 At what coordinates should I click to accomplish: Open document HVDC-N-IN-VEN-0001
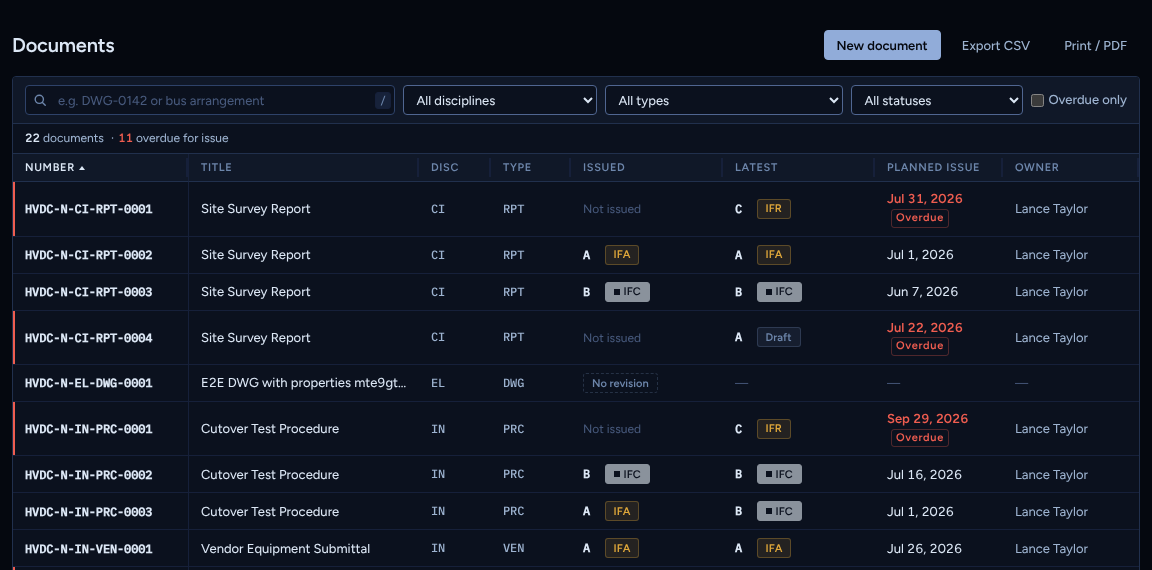[88, 549]
